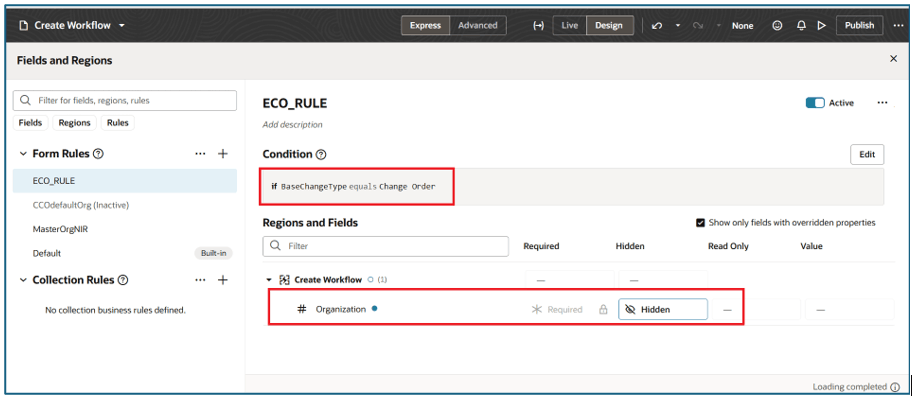Open the notifications bell icon
The width and height of the screenshot is (913, 396).
tap(801, 26)
